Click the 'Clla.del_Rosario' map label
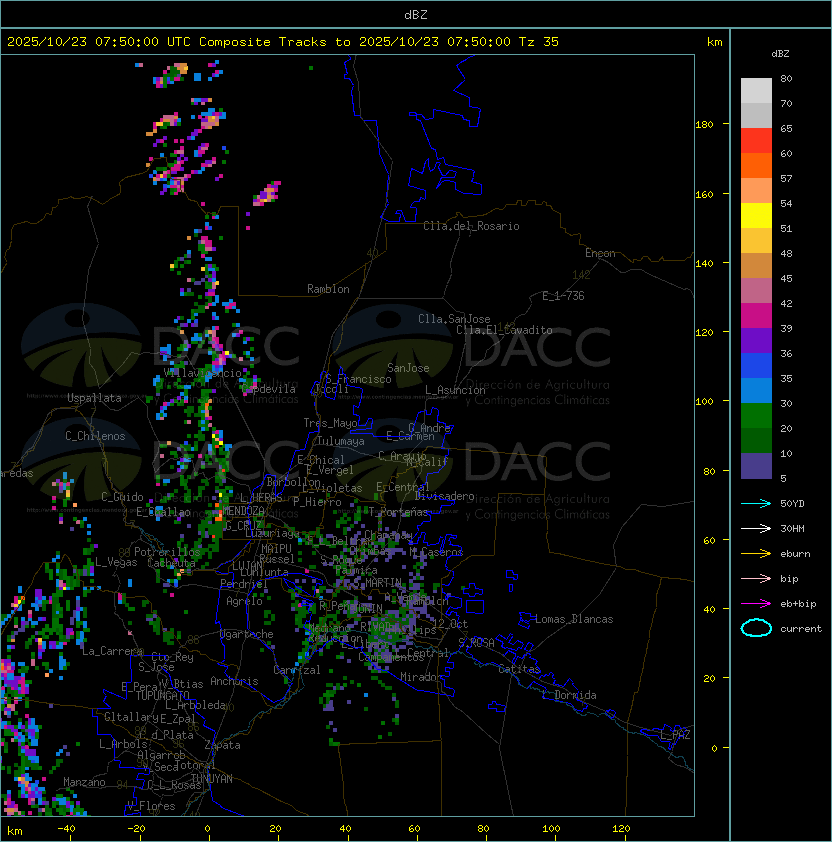832x842 pixels. (x=471, y=226)
